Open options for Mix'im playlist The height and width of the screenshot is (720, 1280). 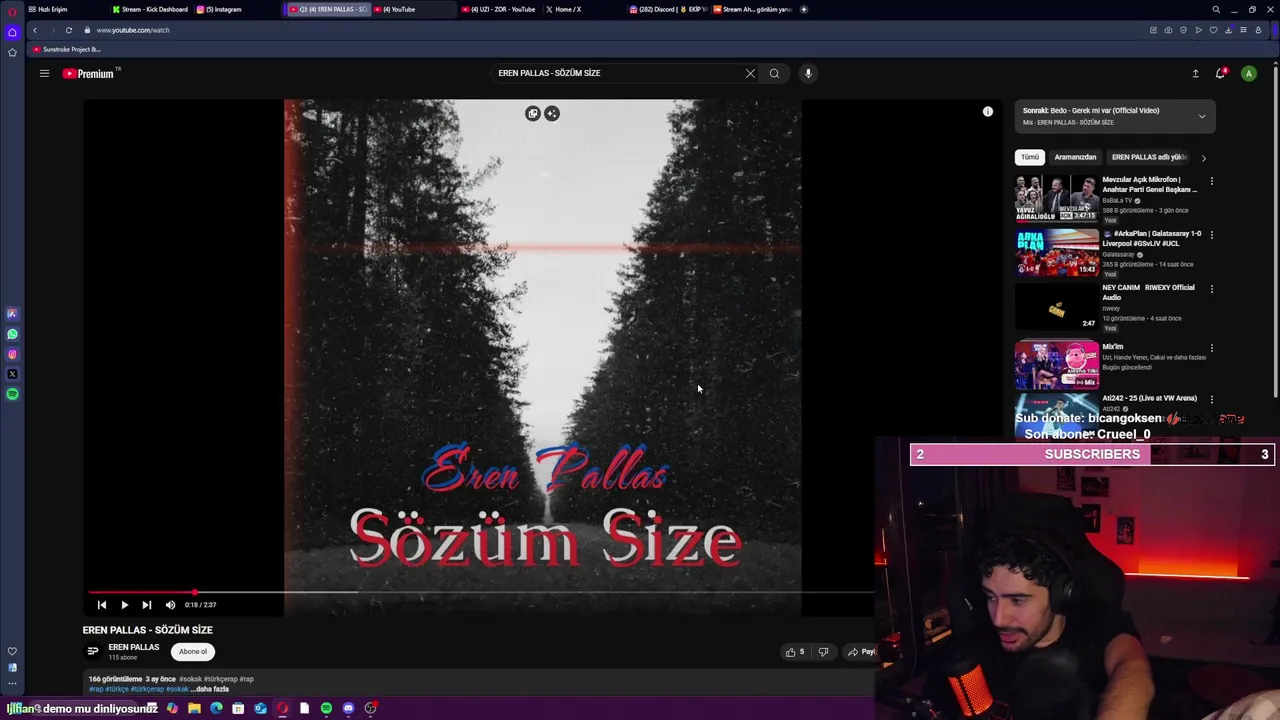1211,348
